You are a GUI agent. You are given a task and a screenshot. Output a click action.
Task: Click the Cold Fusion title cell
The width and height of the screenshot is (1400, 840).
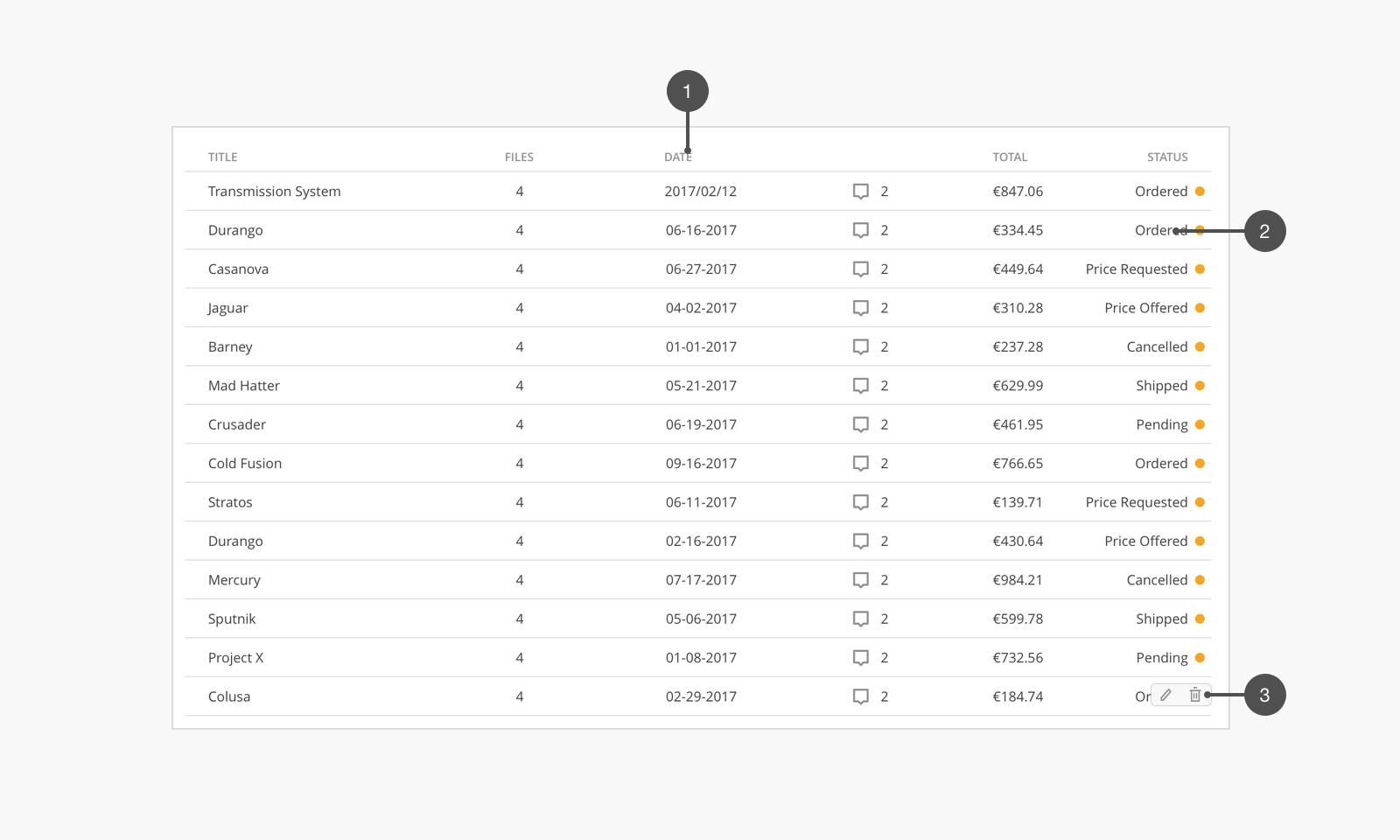[x=244, y=464]
